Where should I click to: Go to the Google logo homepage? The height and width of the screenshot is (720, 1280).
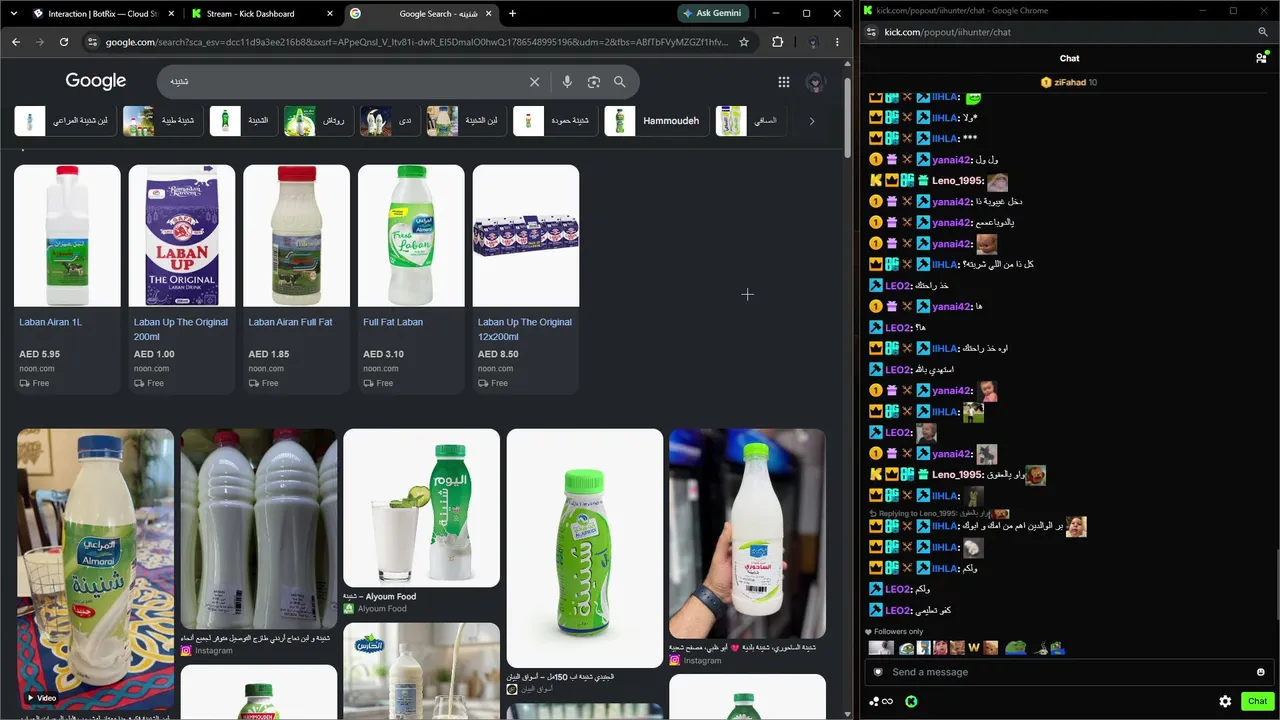pyautogui.click(x=96, y=81)
